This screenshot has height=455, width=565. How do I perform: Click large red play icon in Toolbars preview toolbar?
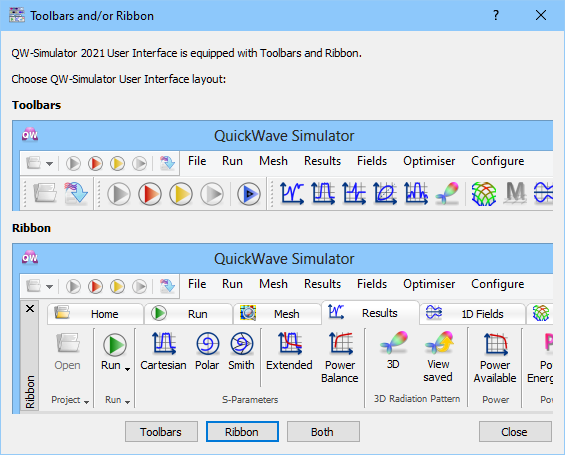point(150,194)
